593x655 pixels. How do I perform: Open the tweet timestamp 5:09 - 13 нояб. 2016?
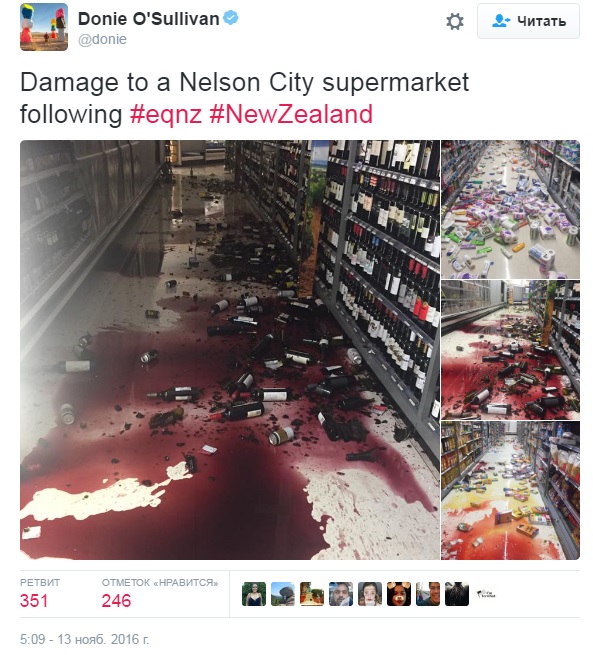coord(84,639)
